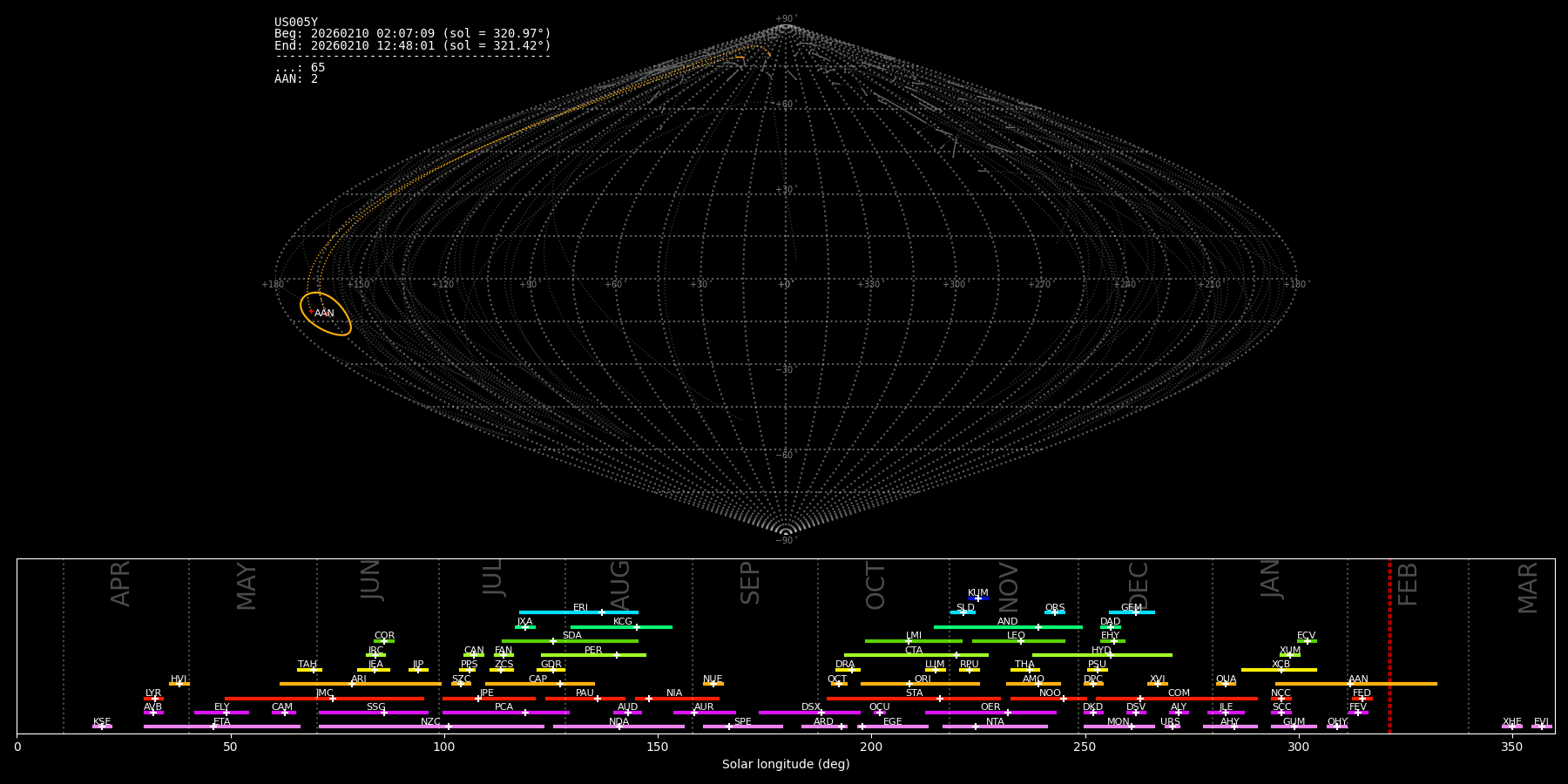
Task: Select the cyan ERI activity bar
Action: 578,612
